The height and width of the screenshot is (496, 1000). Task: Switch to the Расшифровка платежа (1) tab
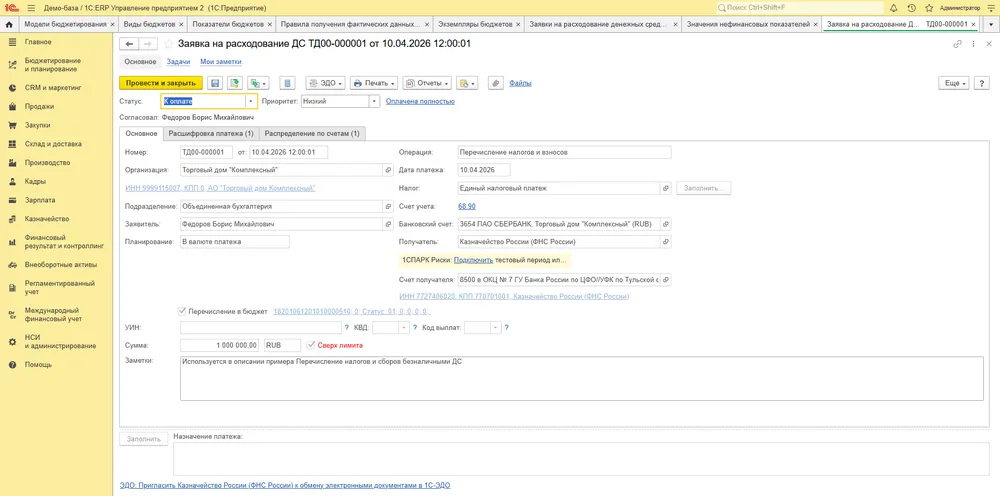pyautogui.click(x=211, y=134)
